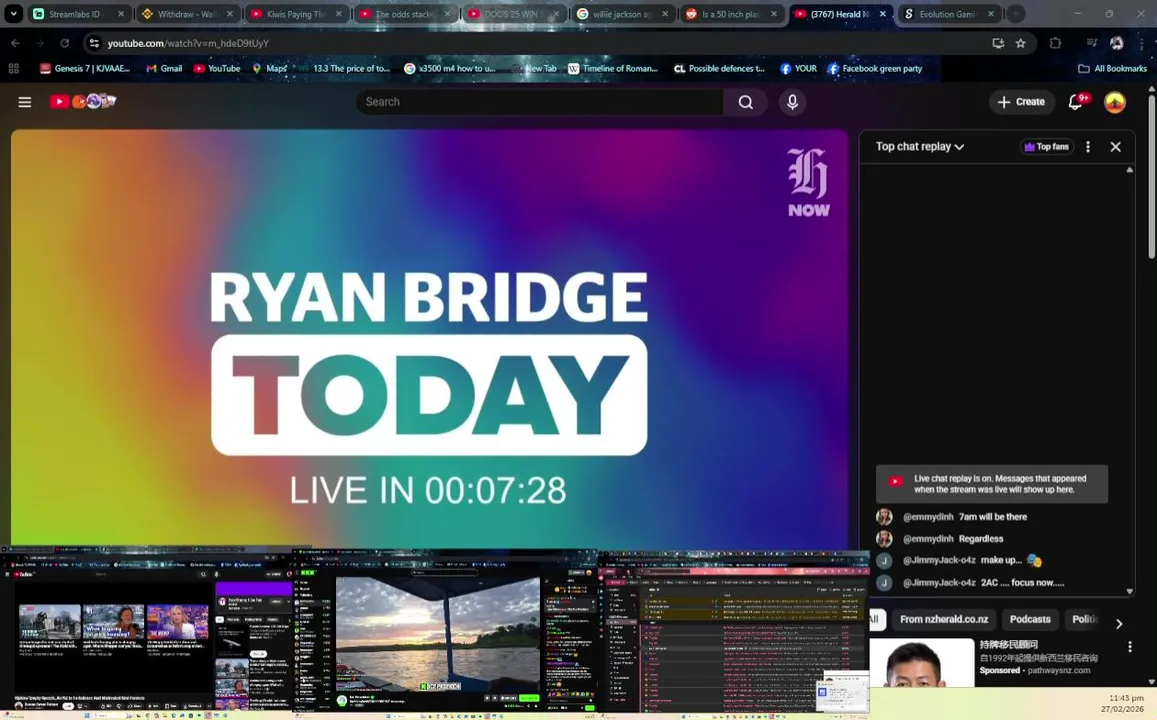This screenshot has width=1157, height=720.
Task: Open the Possible defences bookmark
Action: pyautogui.click(x=719, y=69)
